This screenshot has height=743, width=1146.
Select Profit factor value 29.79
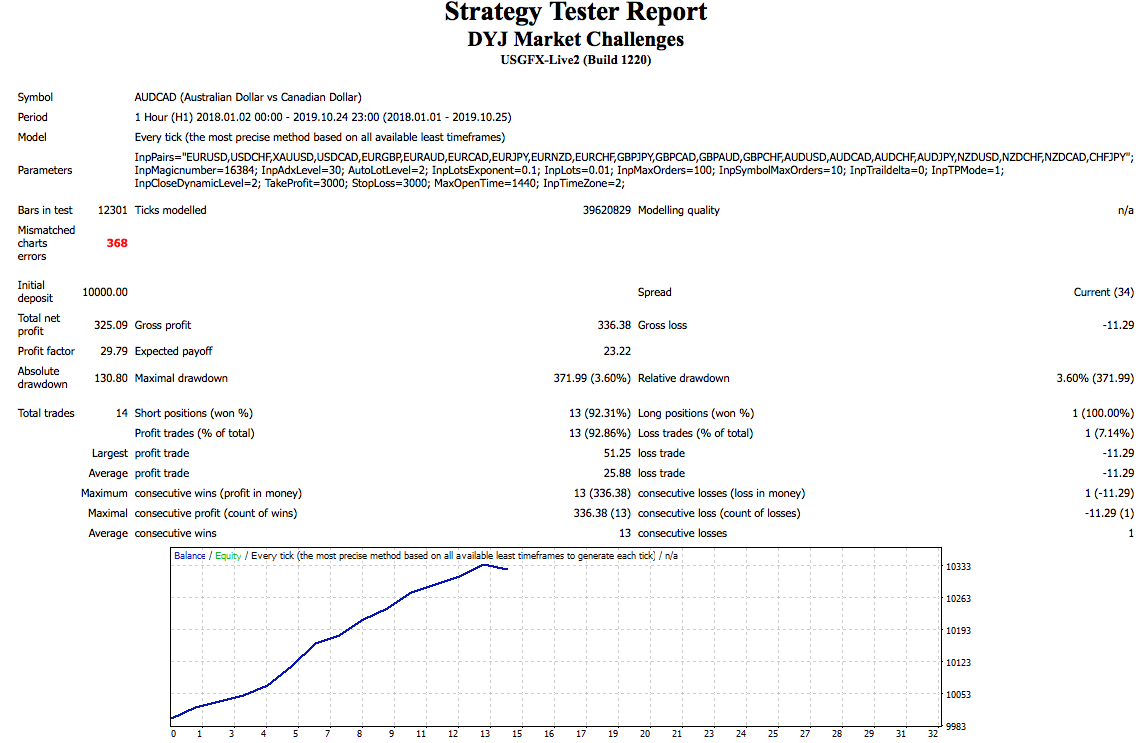114,351
